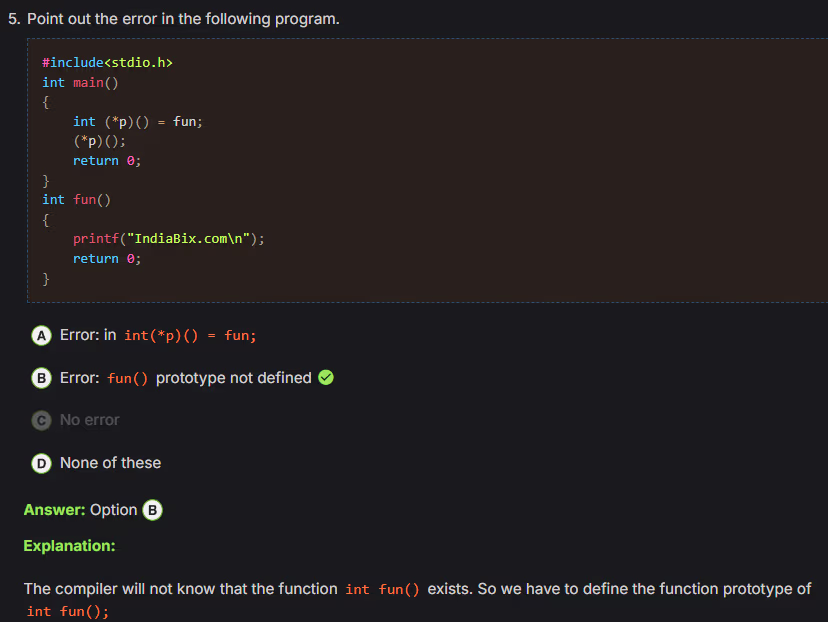The height and width of the screenshot is (622, 828).
Task: Click the circled A option badge
Action: point(41,336)
